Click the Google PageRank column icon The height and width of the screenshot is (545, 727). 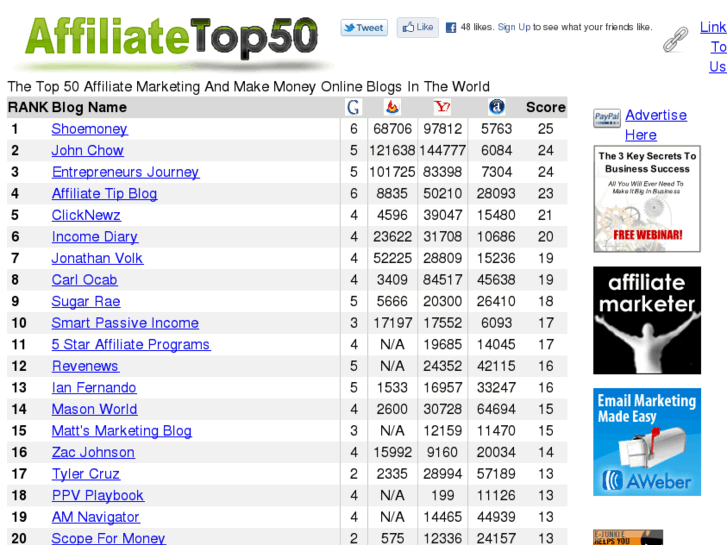(x=353, y=107)
